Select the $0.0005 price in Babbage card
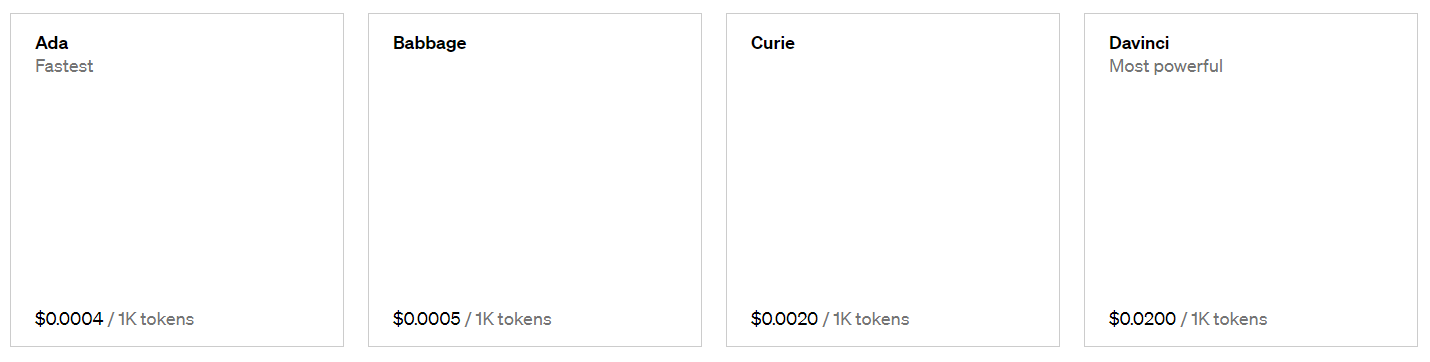Screen dimensions: 1430x362 pos(427,319)
